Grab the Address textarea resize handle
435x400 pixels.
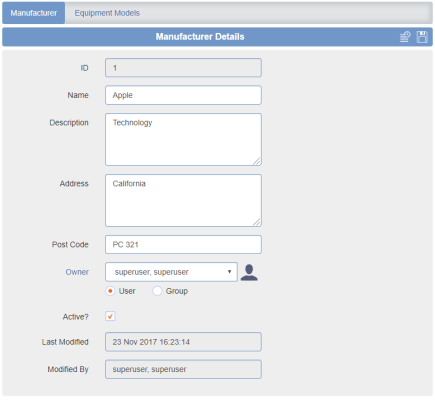[x=257, y=223]
